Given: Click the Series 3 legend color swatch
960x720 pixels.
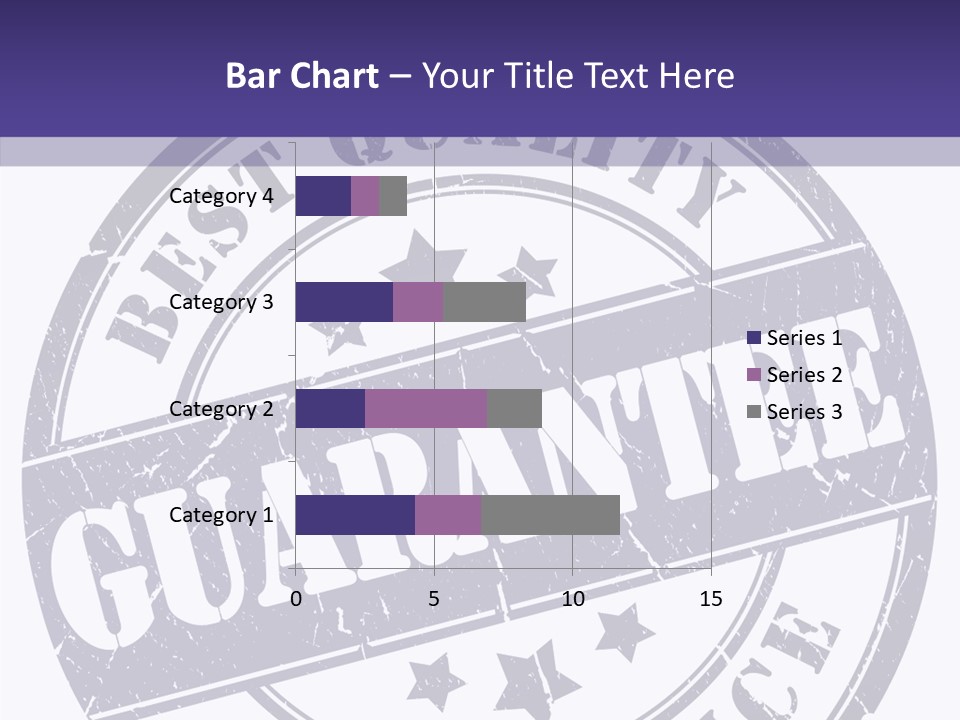Looking at the screenshot, I should [x=754, y=412].
